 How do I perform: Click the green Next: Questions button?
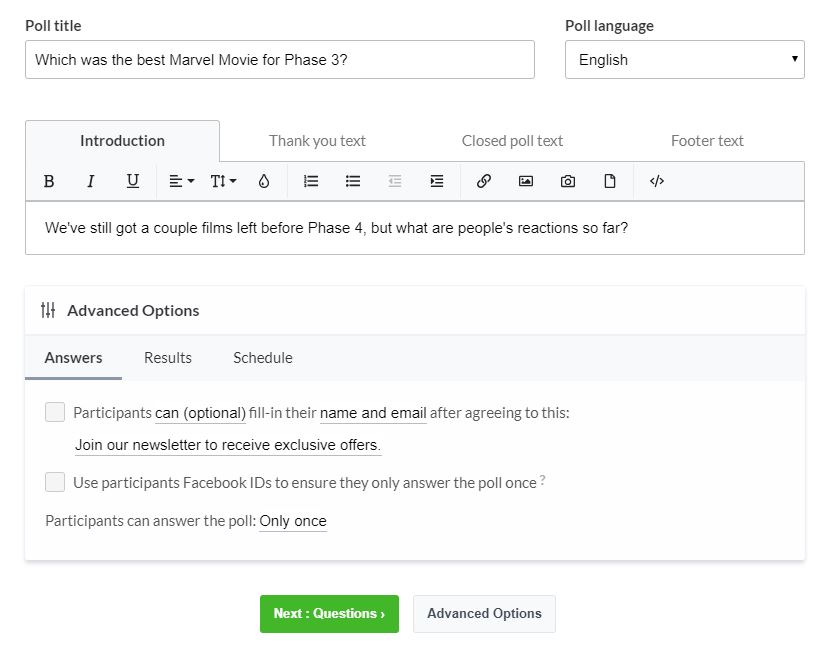pos(329,614)
